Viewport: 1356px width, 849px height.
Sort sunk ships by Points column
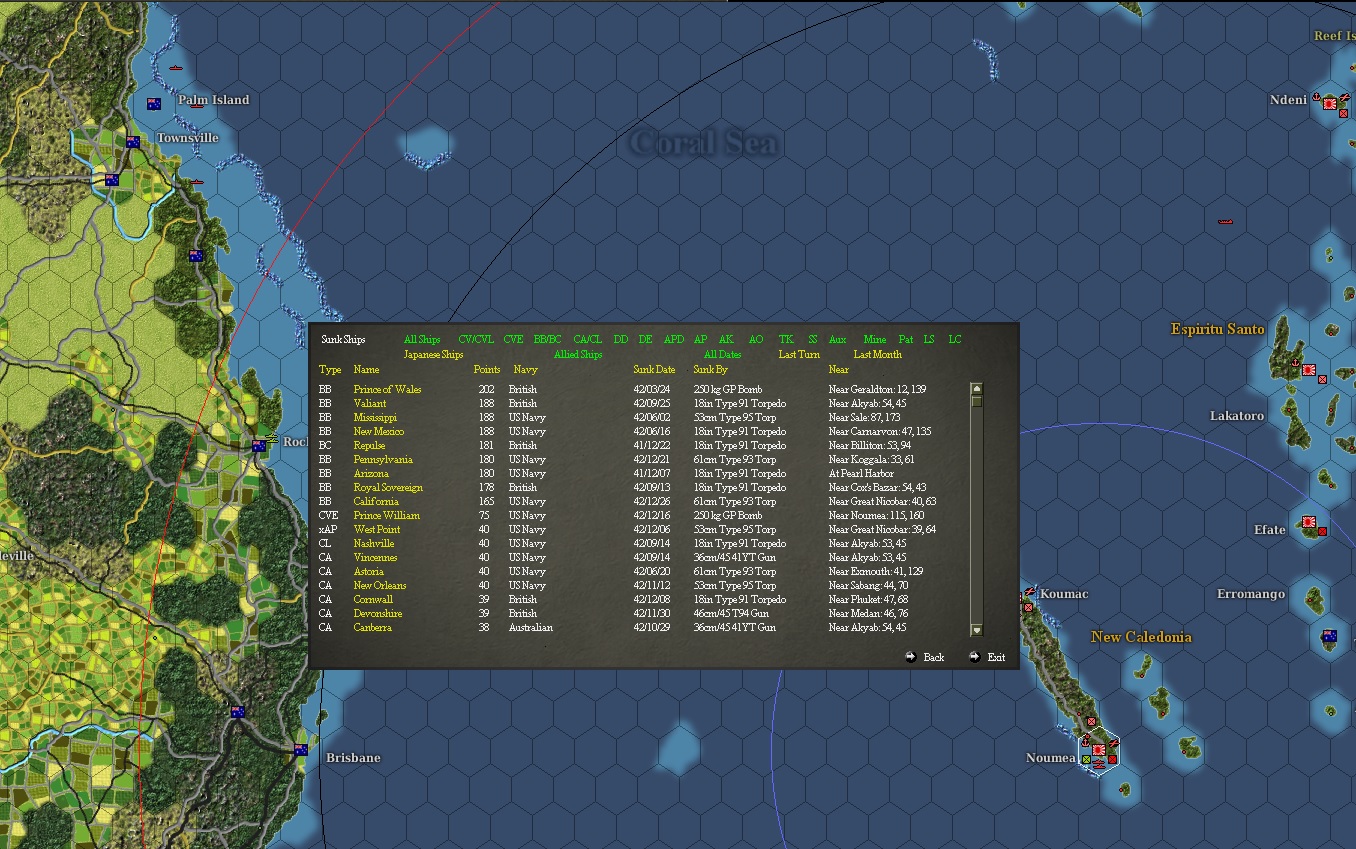[487, 369]
